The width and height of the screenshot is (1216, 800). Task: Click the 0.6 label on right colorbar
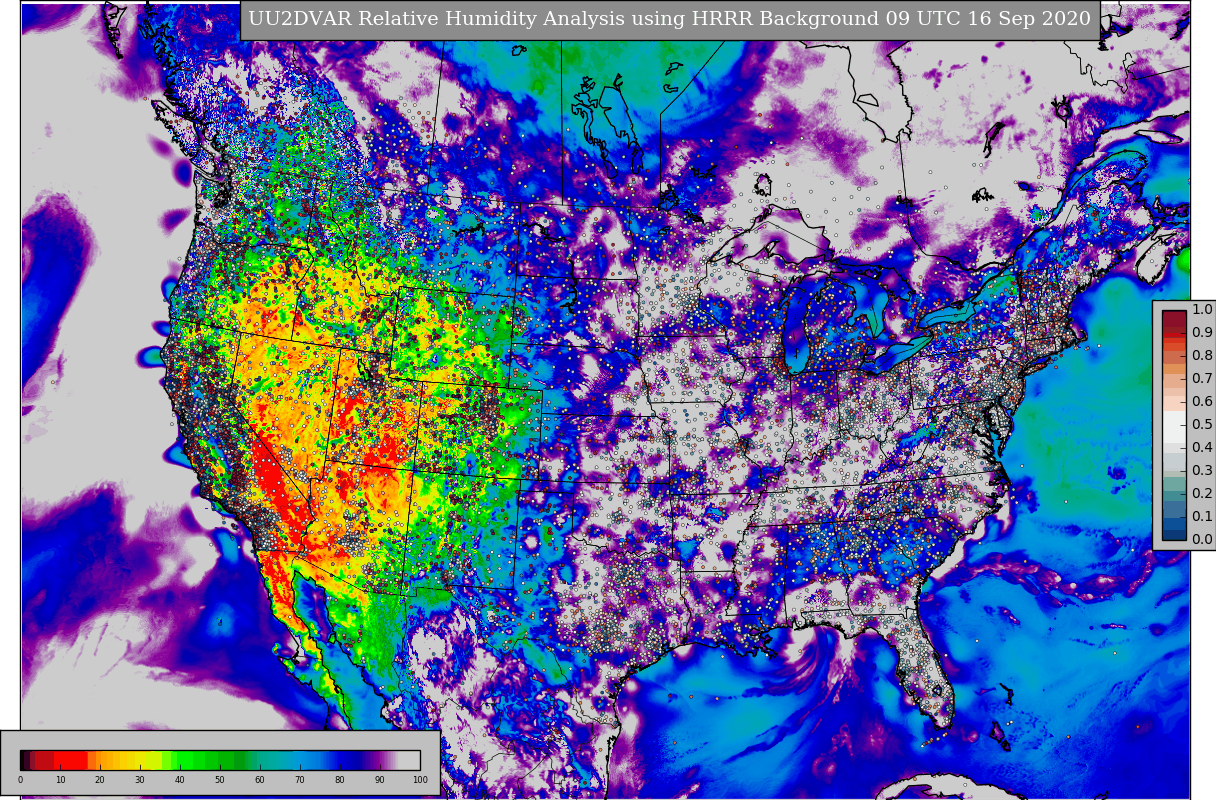click(1202, 401)
